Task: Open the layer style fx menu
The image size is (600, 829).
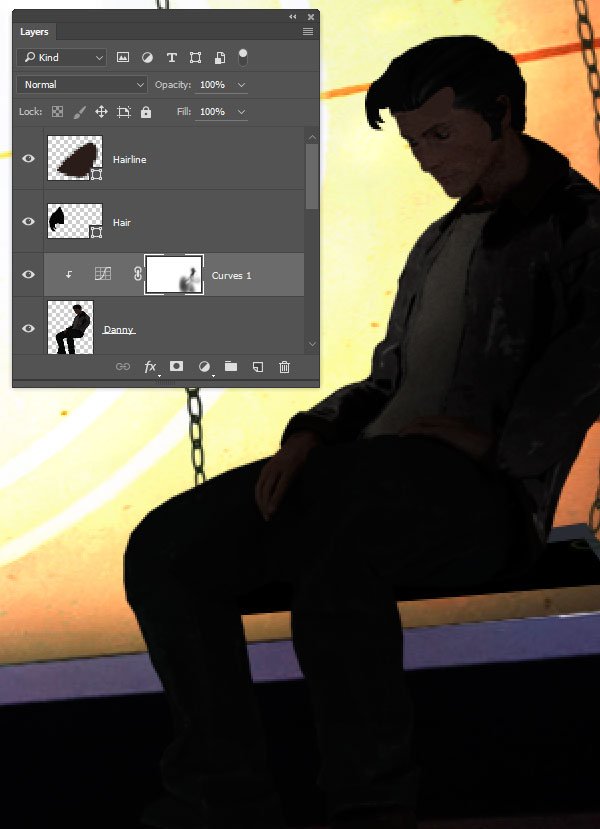Action: (151, 366)
